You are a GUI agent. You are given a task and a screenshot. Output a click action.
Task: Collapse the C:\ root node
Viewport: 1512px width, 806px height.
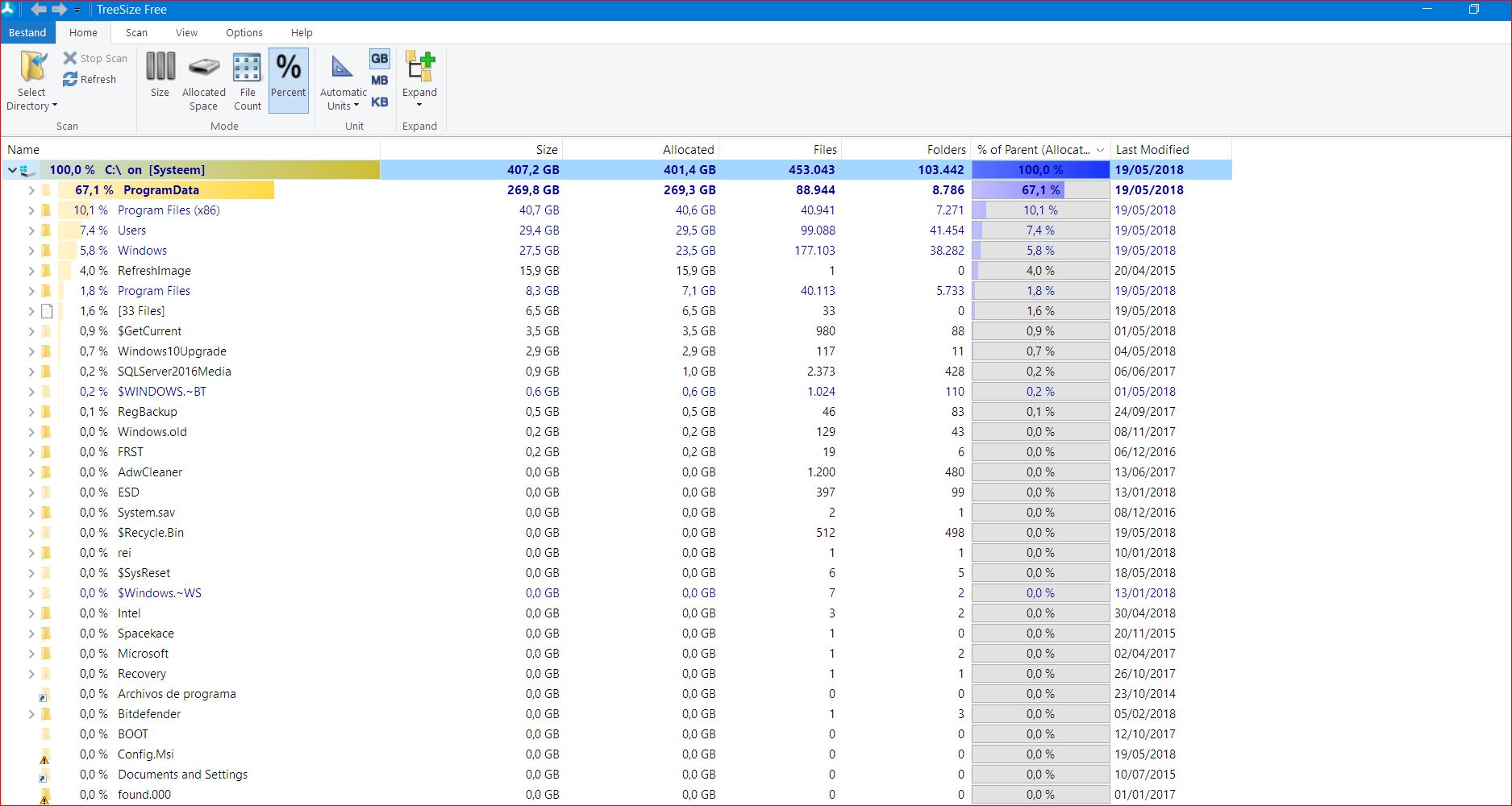tap(12, 170)
